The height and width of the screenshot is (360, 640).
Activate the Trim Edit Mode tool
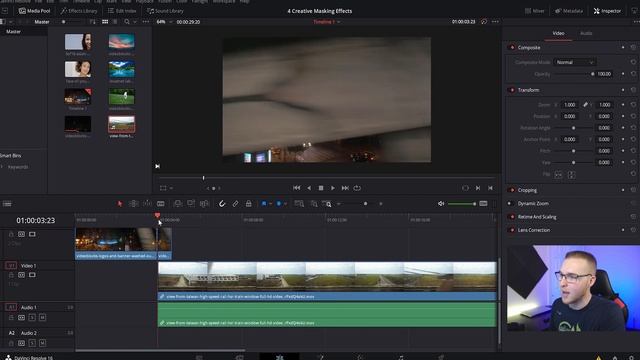click(133, 204)
